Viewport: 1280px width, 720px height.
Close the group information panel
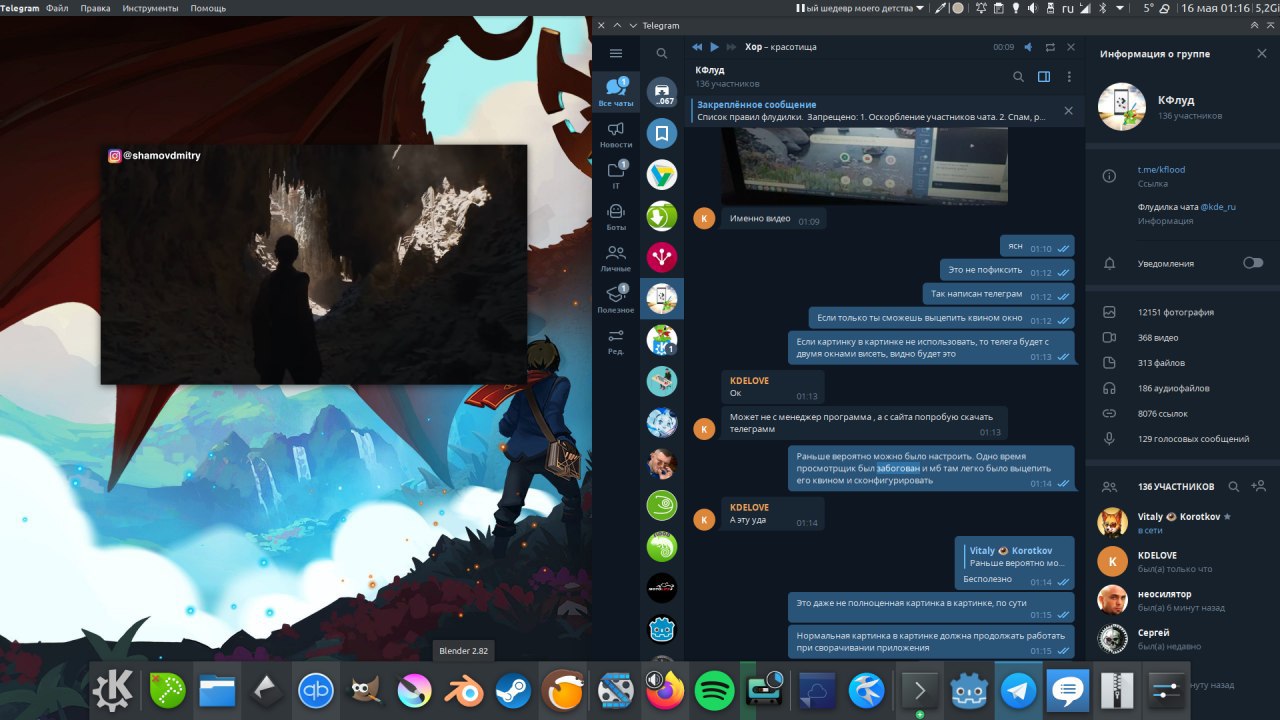click(x=1262, y=53)
